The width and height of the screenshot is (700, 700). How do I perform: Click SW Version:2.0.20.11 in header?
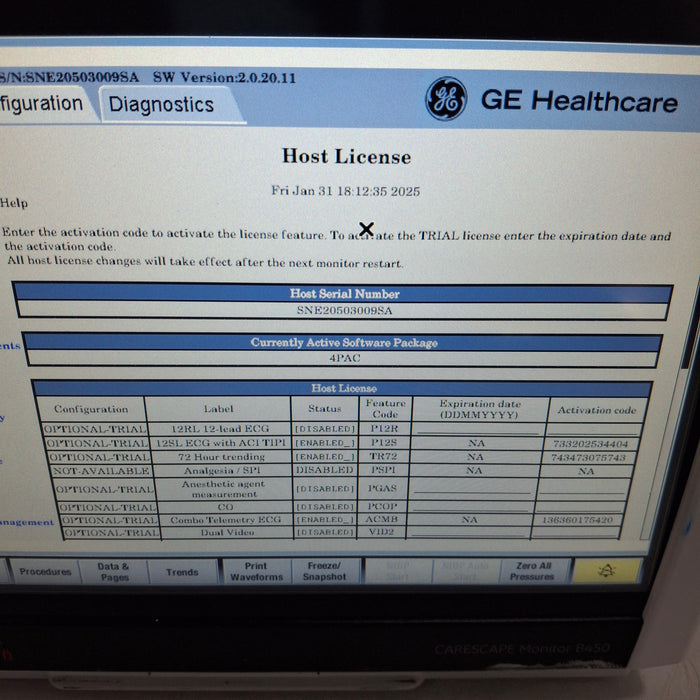tap(224, 78)
